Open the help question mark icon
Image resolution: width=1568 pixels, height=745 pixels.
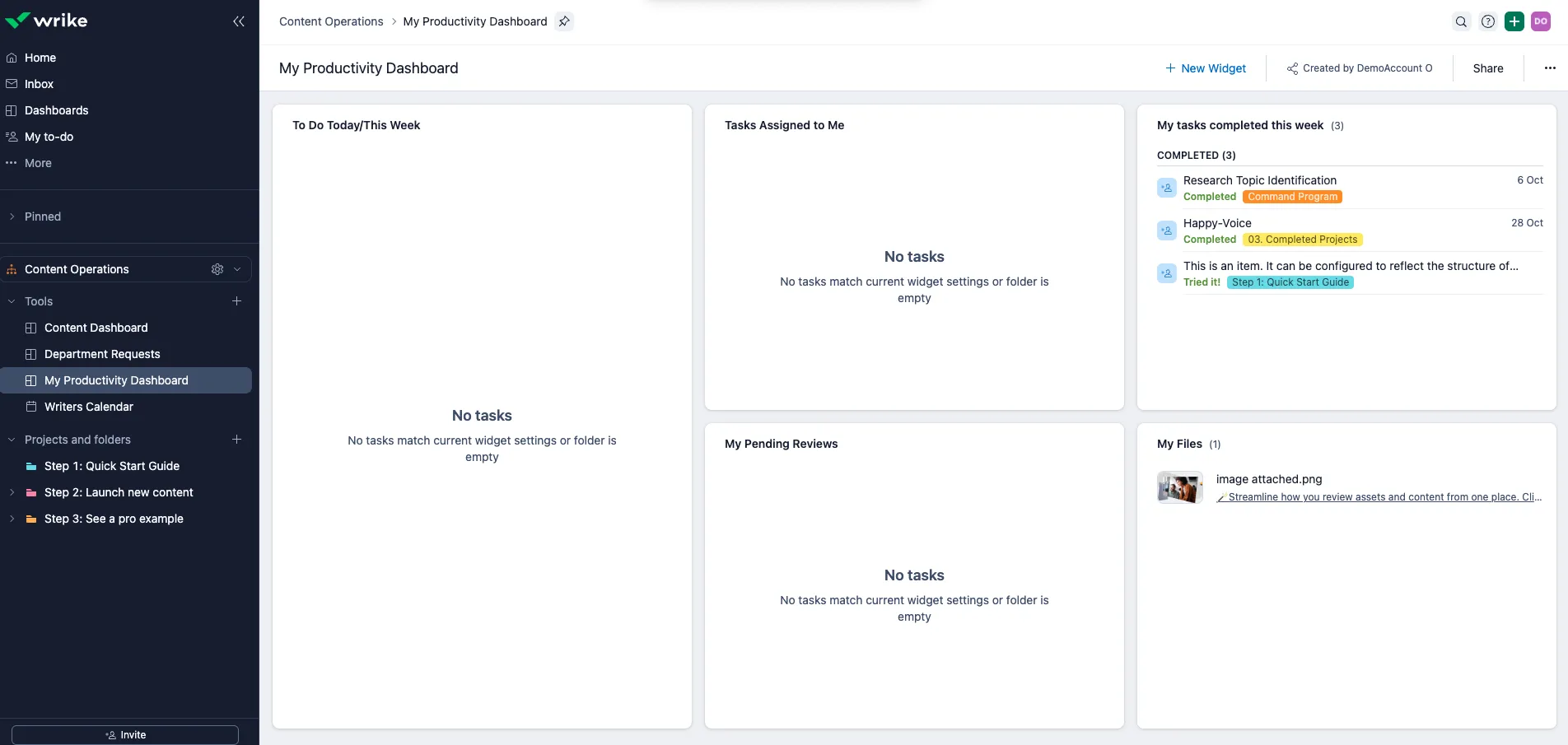pyautogui.click(x=1488, y=22)
